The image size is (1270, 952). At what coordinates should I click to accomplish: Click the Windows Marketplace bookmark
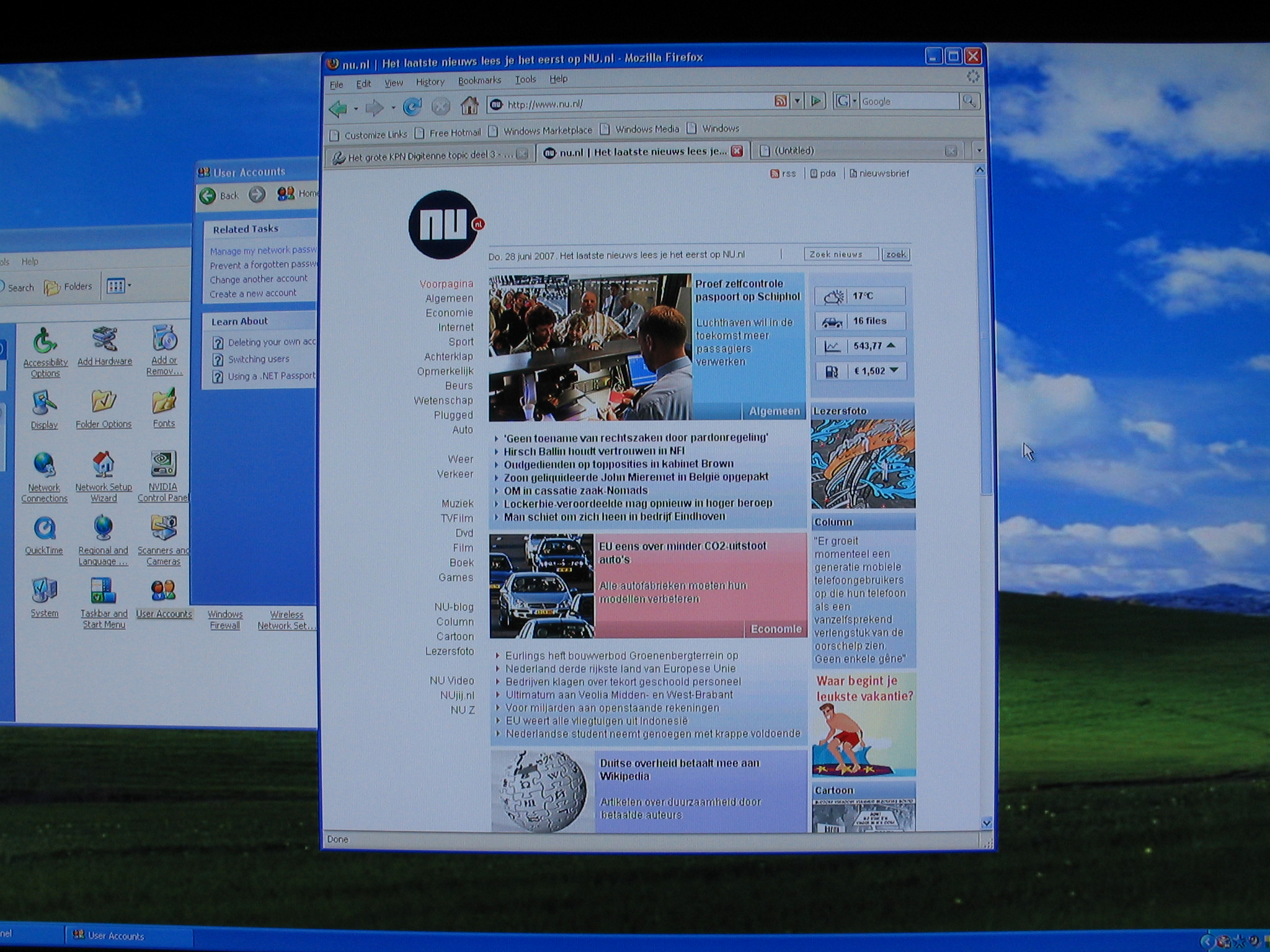click(540, 131)
